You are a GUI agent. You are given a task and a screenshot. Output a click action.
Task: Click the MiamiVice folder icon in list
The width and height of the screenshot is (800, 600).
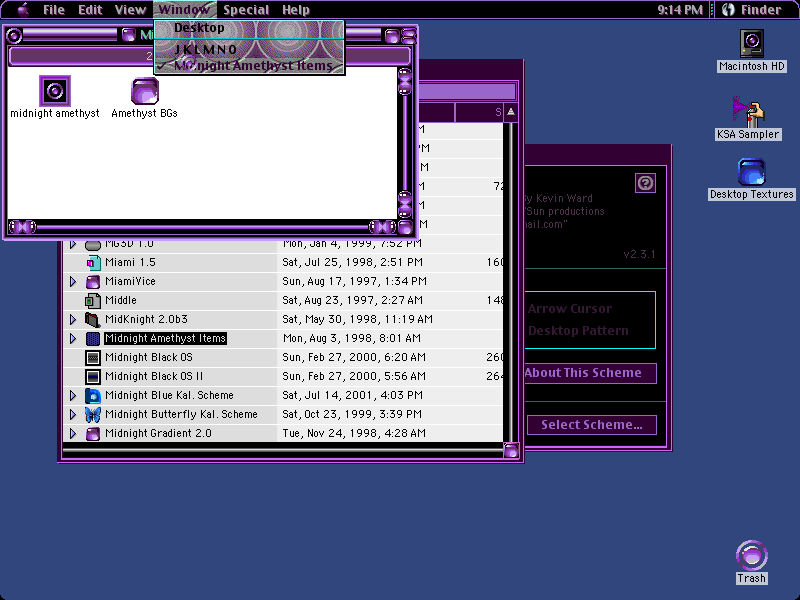93,281
